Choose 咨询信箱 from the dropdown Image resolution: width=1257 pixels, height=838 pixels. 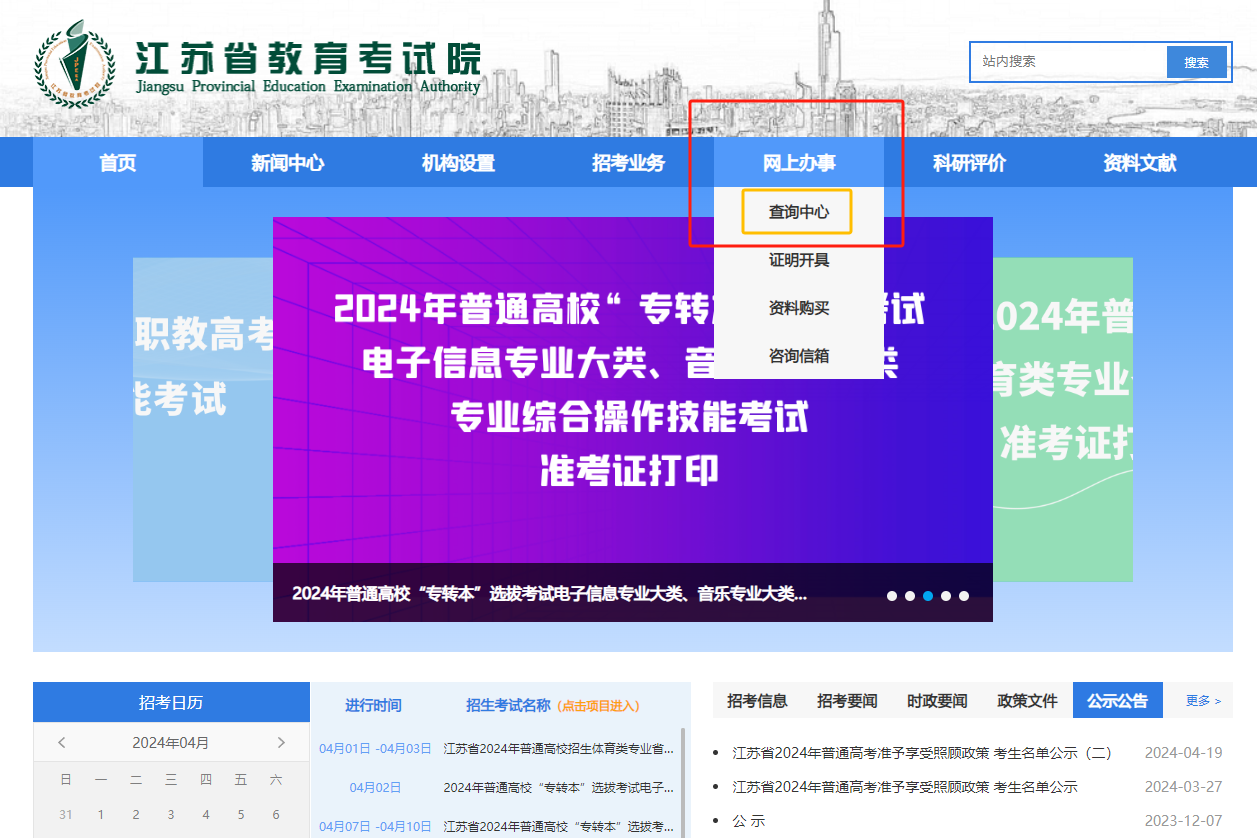[799, 355]
